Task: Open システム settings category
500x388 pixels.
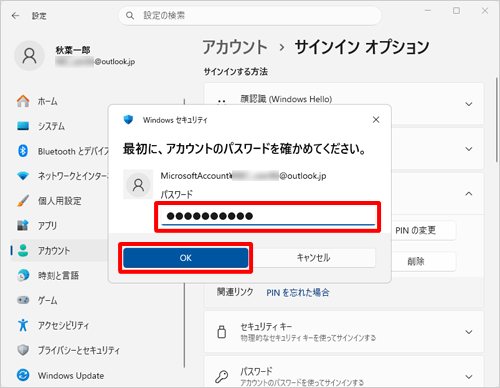Action: [x=51, y=126]
